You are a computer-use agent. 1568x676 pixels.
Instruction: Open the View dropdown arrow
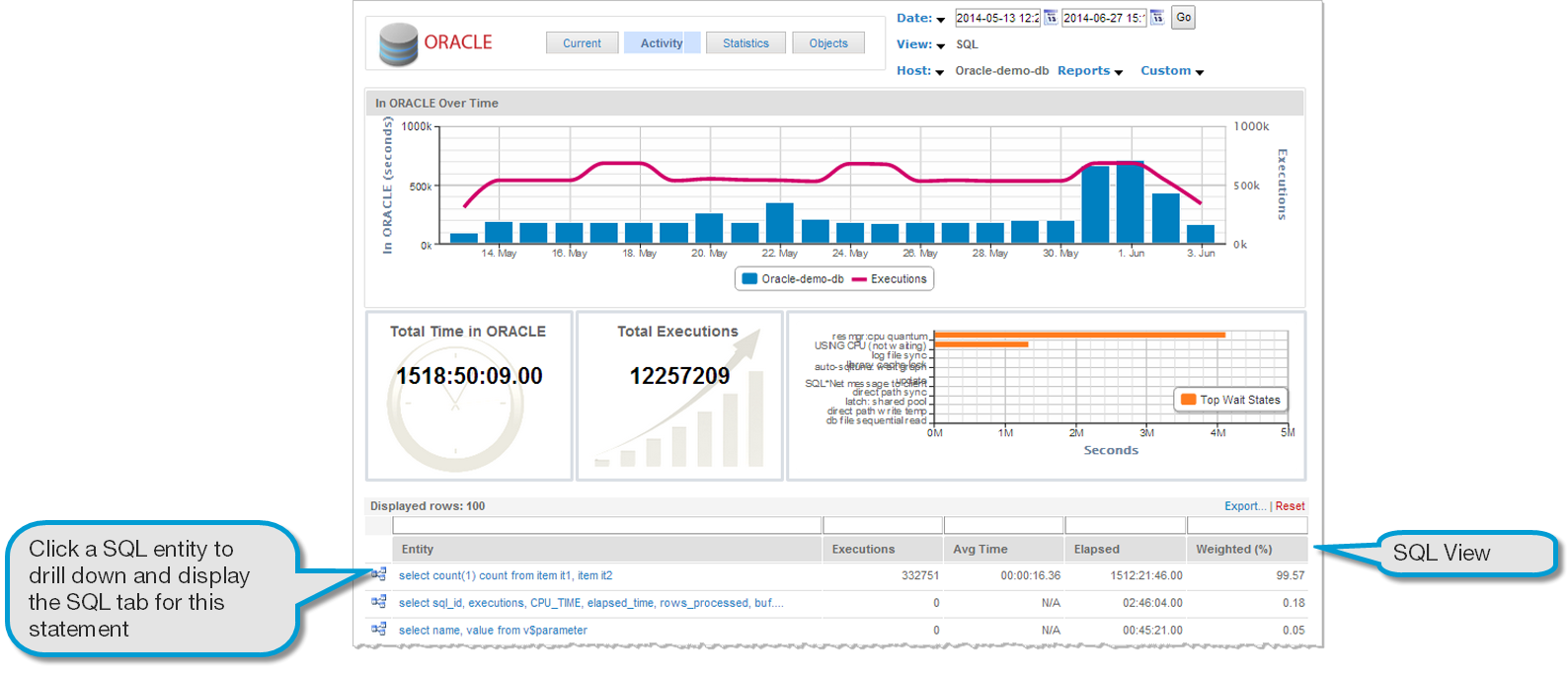[x=940, y=46]
